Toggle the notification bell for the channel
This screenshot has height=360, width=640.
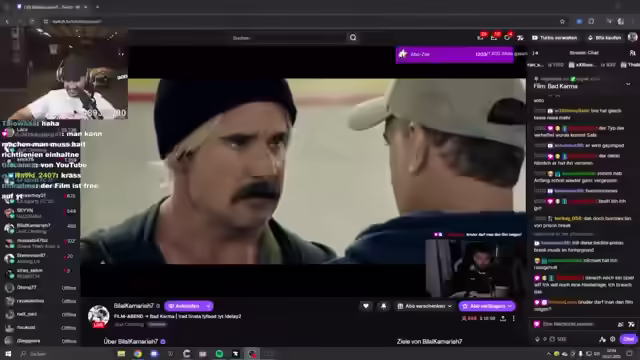(x=384, y=306)
